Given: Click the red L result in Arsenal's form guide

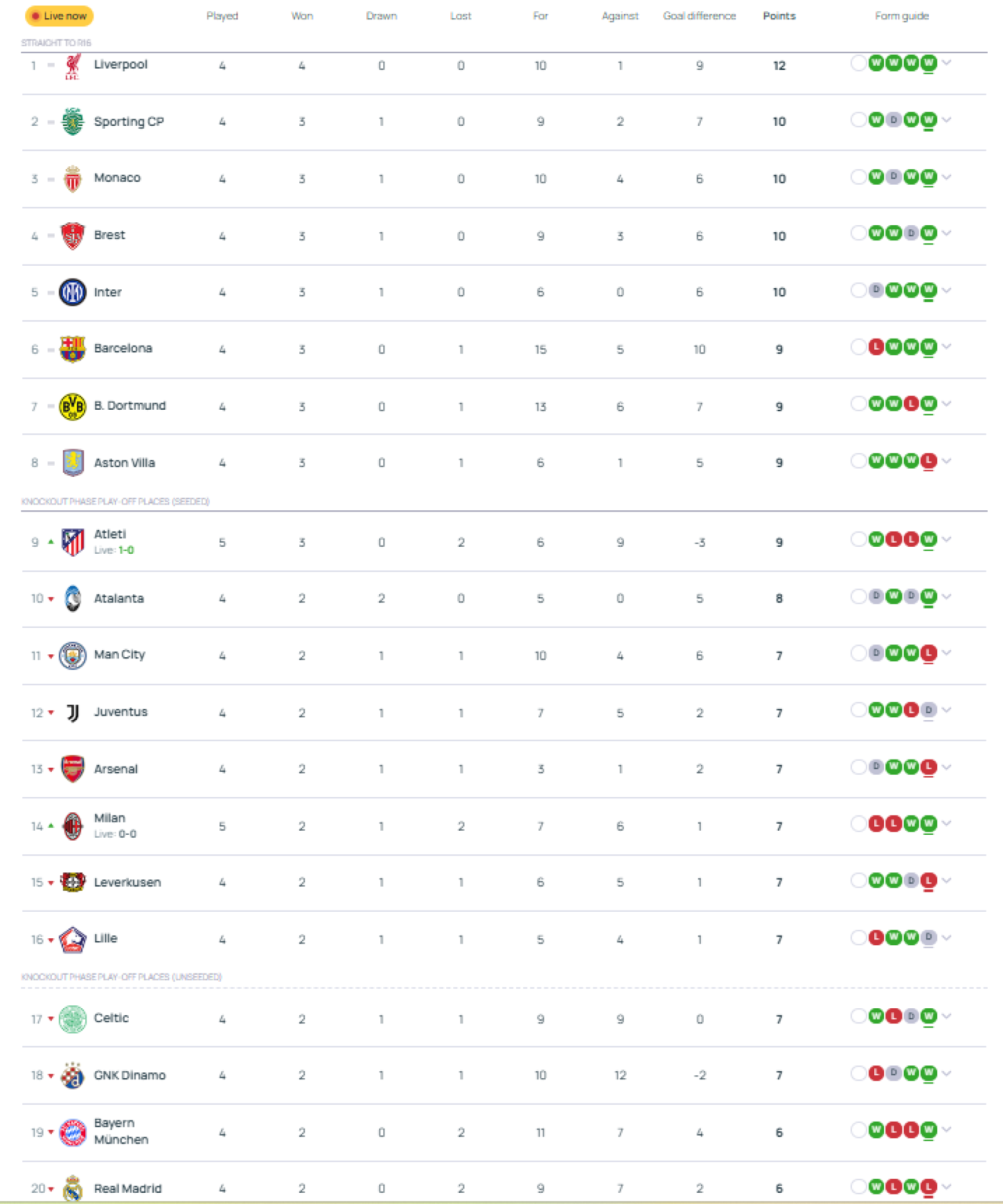Looking at the screenshot, I should pos(928,767).
